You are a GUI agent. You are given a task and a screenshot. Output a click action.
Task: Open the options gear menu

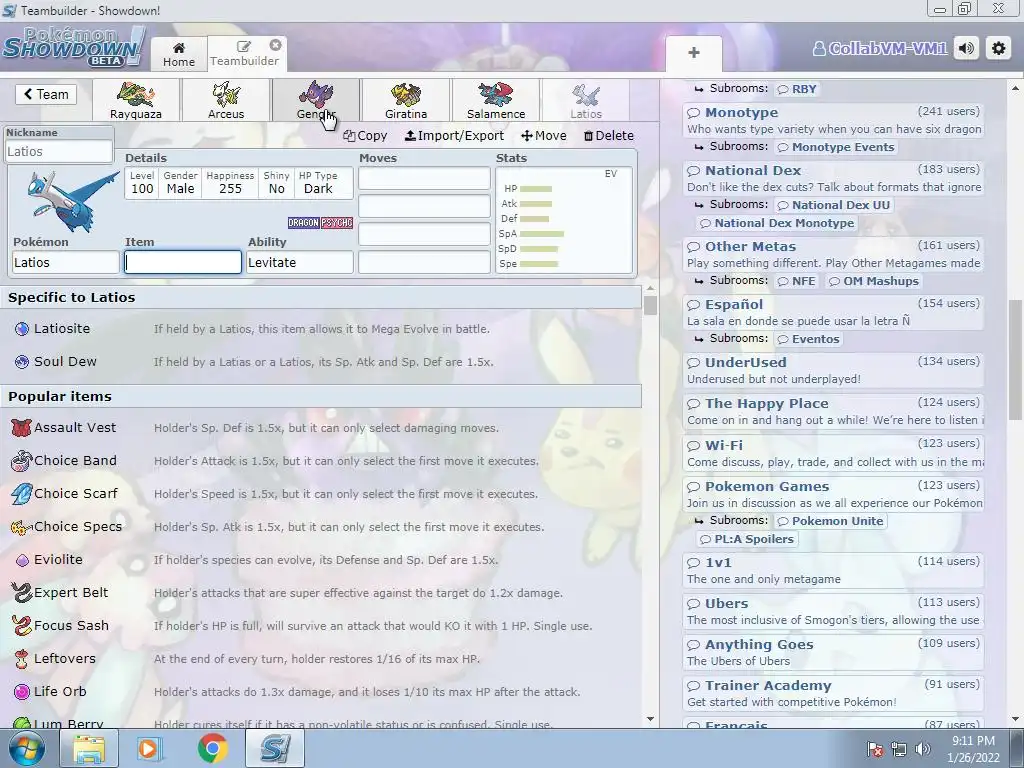(x=999, y=48)
